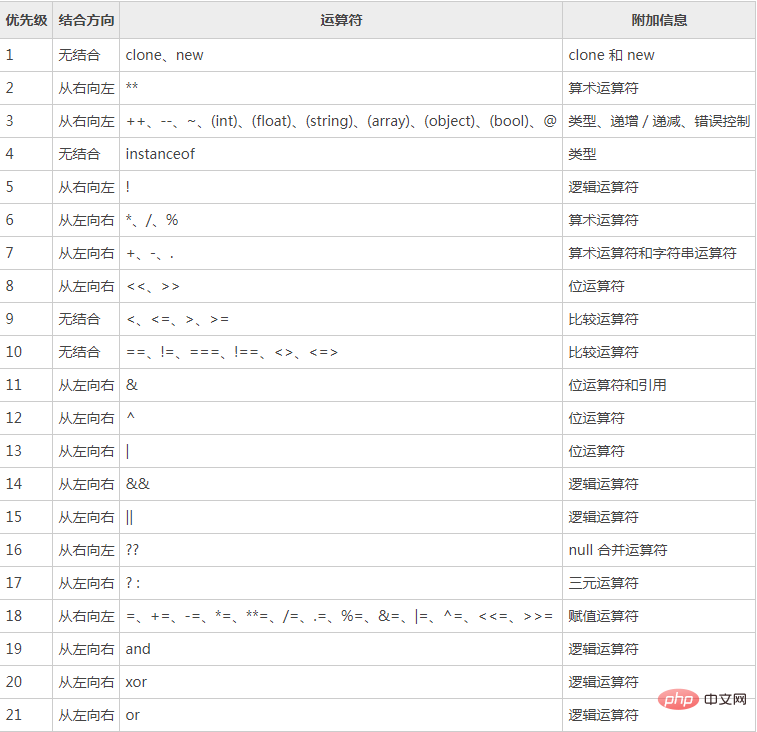The image size is (757, 732).
Task: Select the assignment operators '=、+=、-=' cell
Action: point(341,616)
